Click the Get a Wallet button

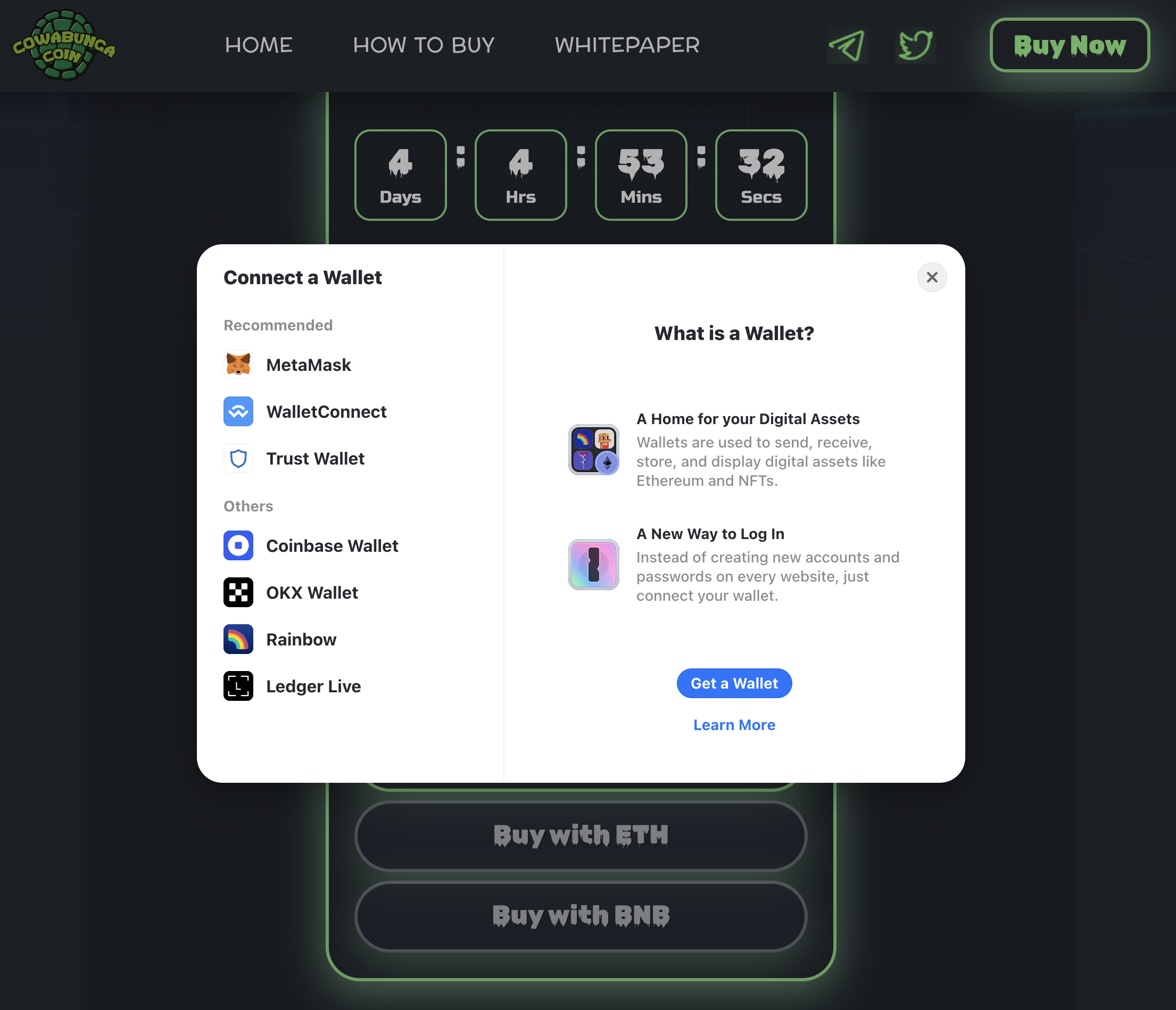click(x=734, y=684)
